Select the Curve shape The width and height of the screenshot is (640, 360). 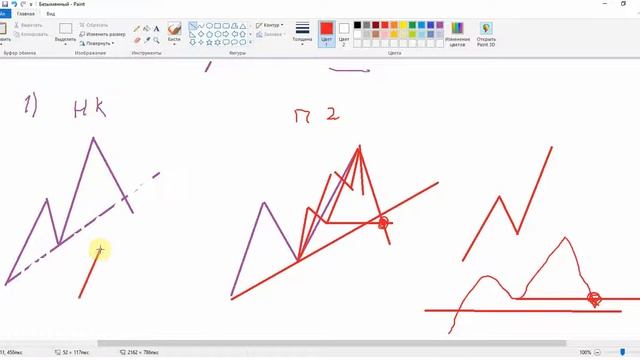pyautogui.click(x=201, y=26)
